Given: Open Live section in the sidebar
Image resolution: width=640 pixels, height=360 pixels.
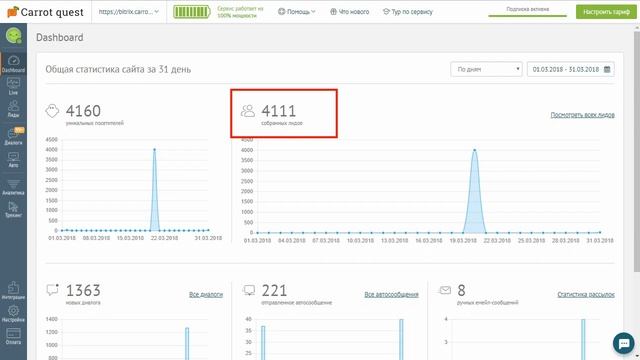Looking at the screenshot, I should [x=13, y=86].
